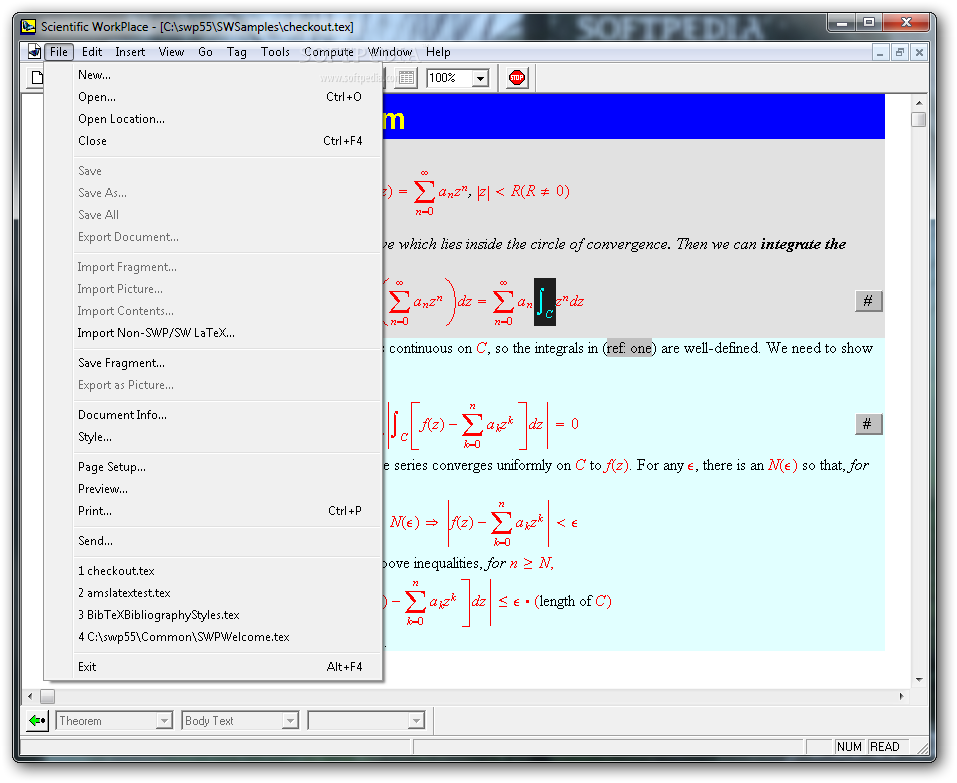Screen dimensions: 957x783
Task: Click the ref: one cross-reference
Action: (629, 348)
